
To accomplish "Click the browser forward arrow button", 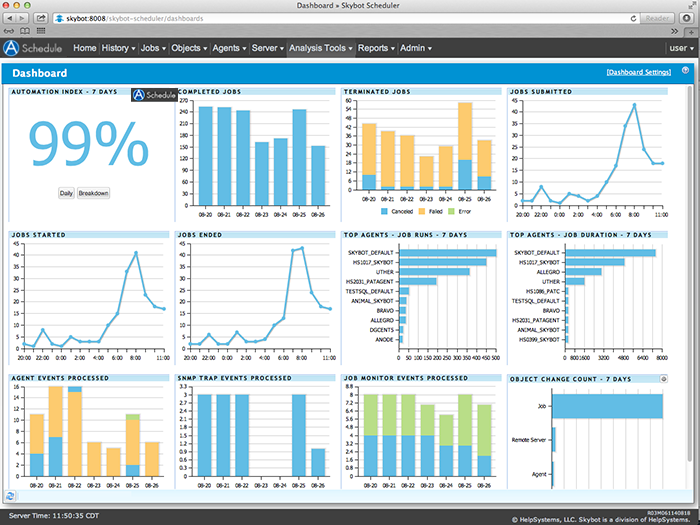I will (x=22, y=18).
